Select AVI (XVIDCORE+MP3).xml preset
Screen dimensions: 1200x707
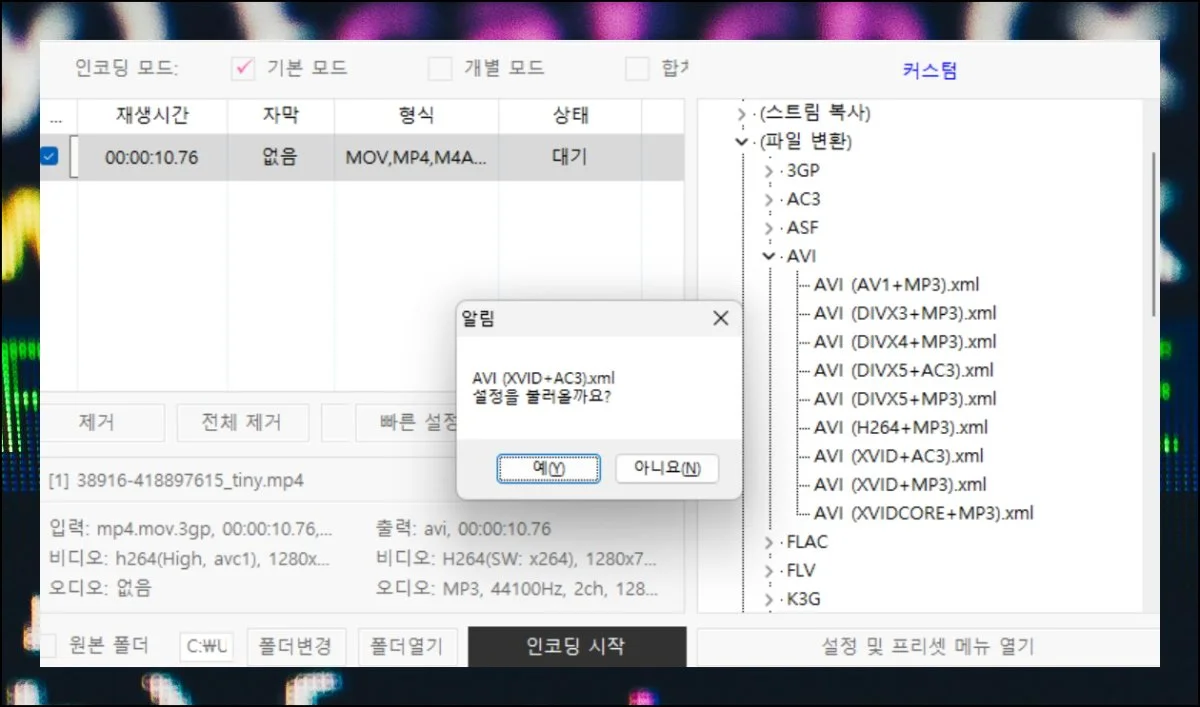pyautogui.click(x=923, y=513)
